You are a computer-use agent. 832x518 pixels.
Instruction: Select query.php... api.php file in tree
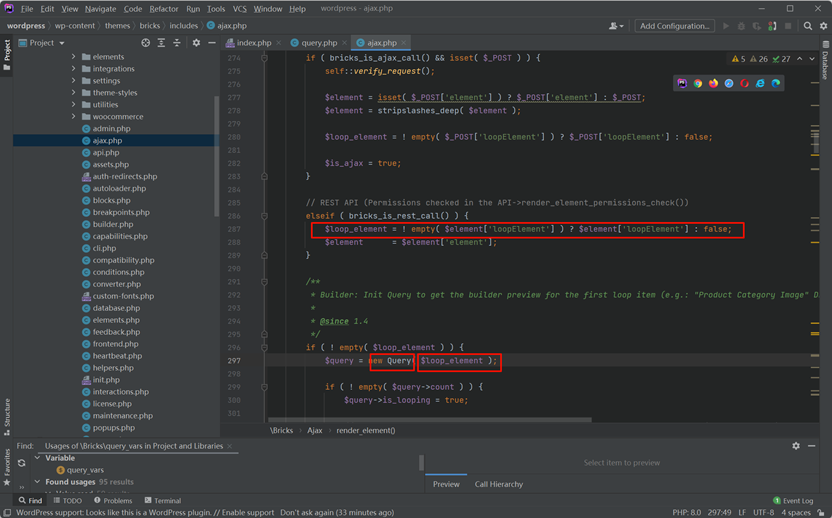[106, 152]
